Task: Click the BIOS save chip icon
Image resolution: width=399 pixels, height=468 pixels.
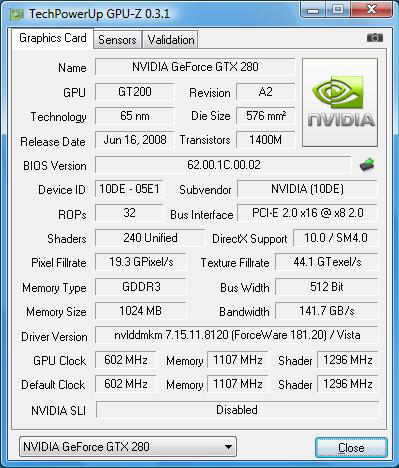Action: tap(367, 165)
